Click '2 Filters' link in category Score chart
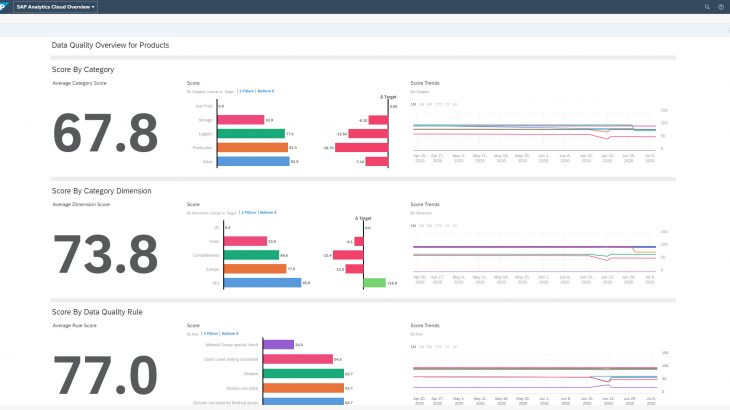The image size is (730, 410). click(246, 91)
